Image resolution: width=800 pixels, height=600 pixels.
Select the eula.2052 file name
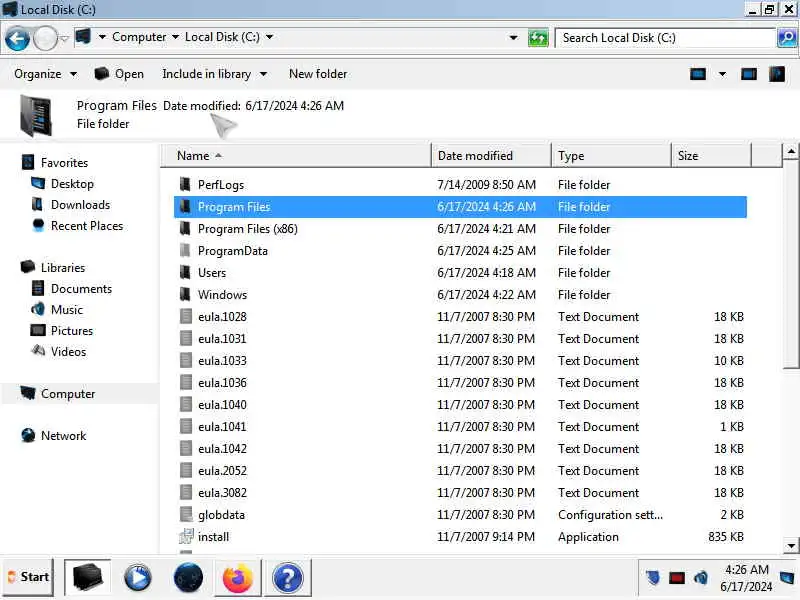pos(222,470)
